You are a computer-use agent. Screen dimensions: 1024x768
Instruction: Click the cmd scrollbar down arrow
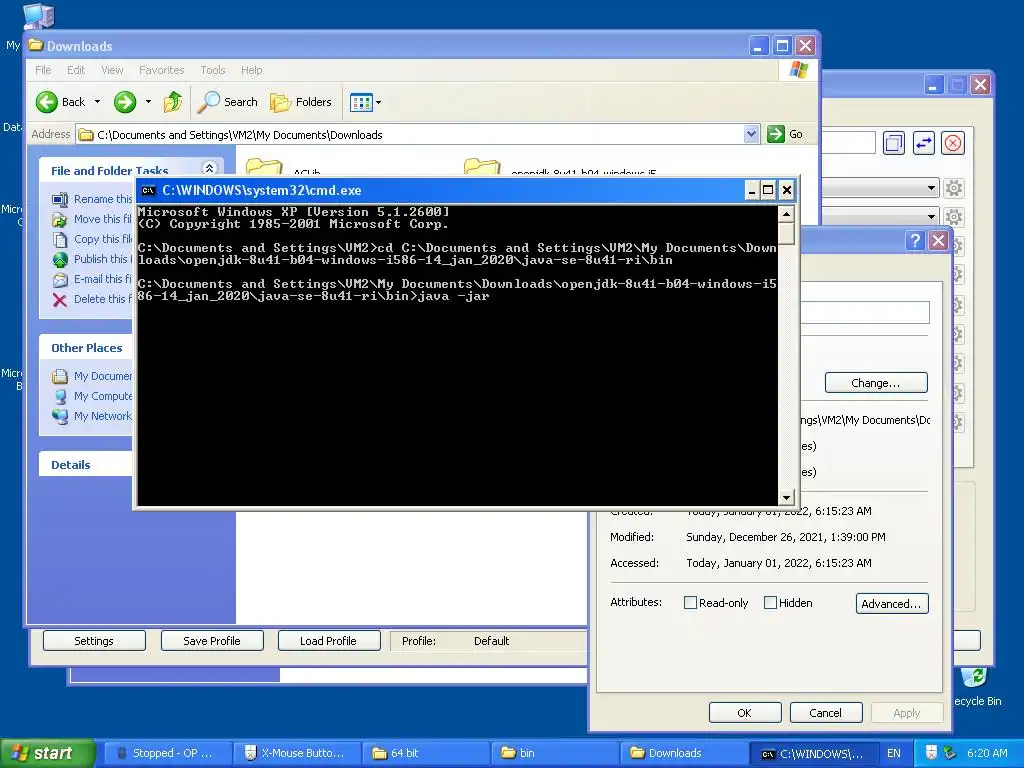pos(786,498)
